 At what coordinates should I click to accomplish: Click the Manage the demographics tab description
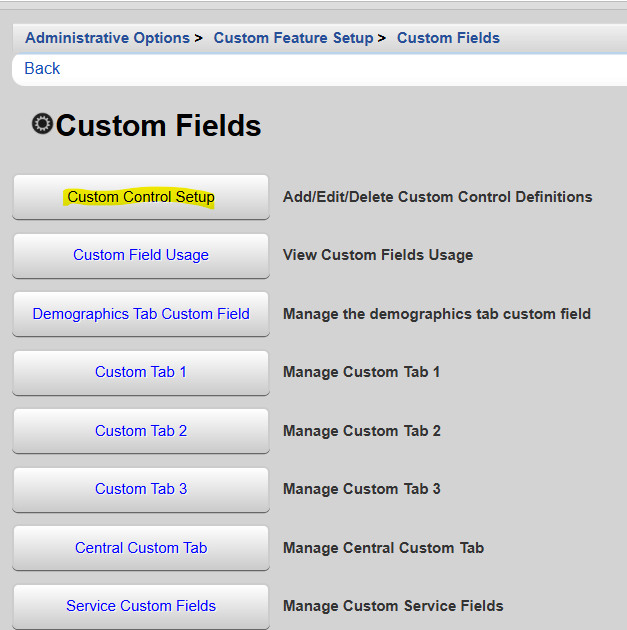coord(436,314)
